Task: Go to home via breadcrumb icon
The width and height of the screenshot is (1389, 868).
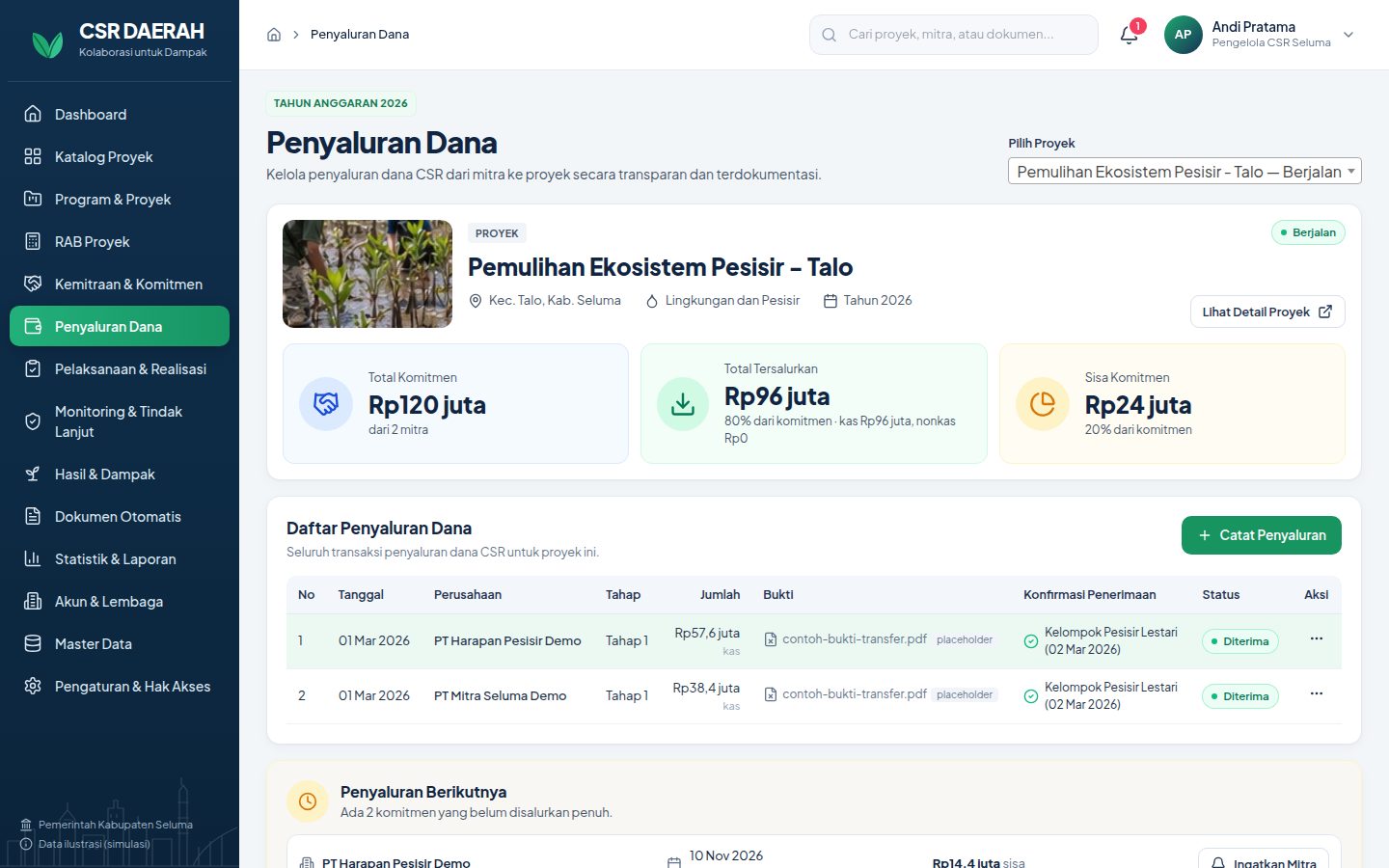Action: click(274, 35)
